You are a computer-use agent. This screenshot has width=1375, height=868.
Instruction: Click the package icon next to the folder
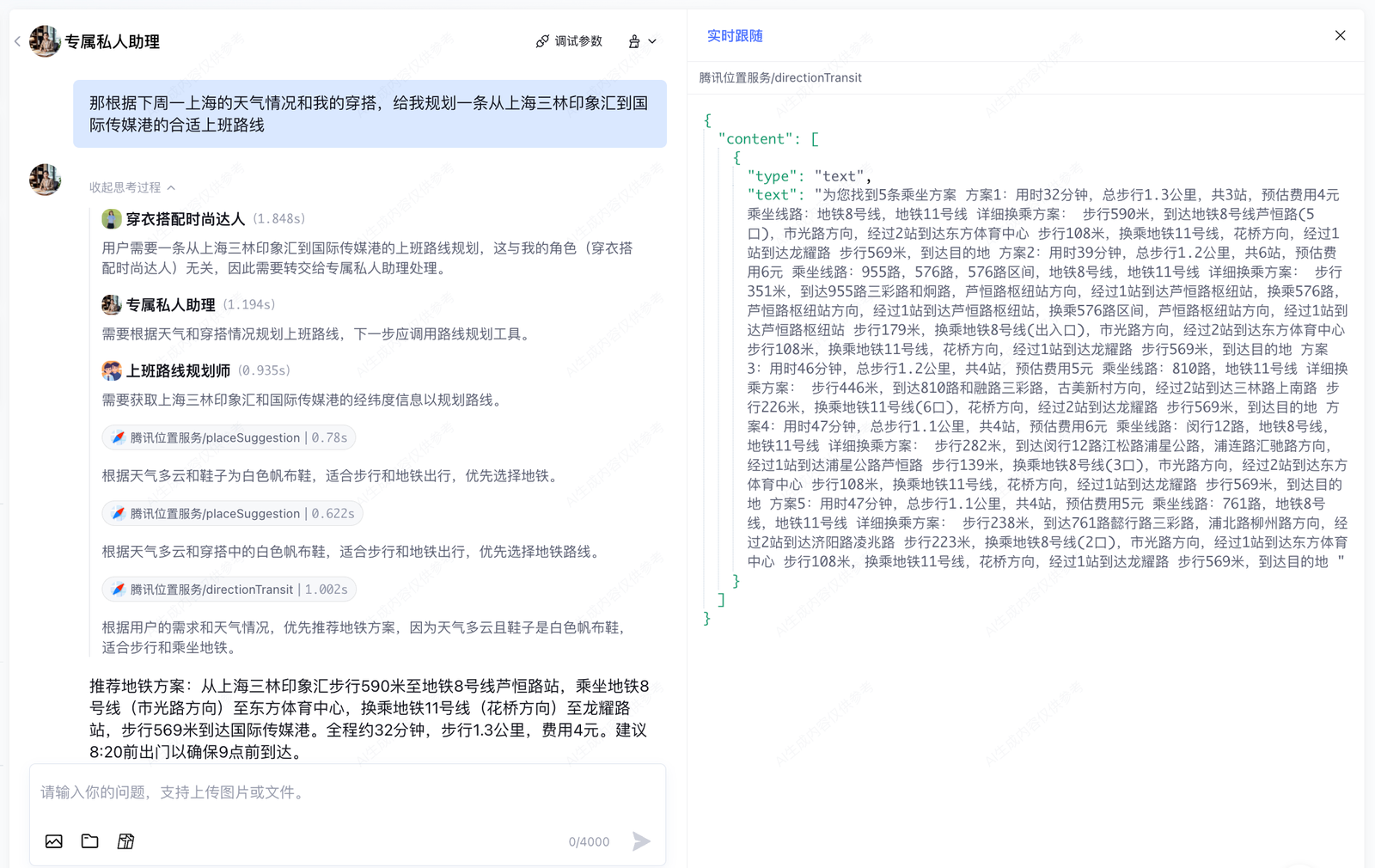point(125,841)
